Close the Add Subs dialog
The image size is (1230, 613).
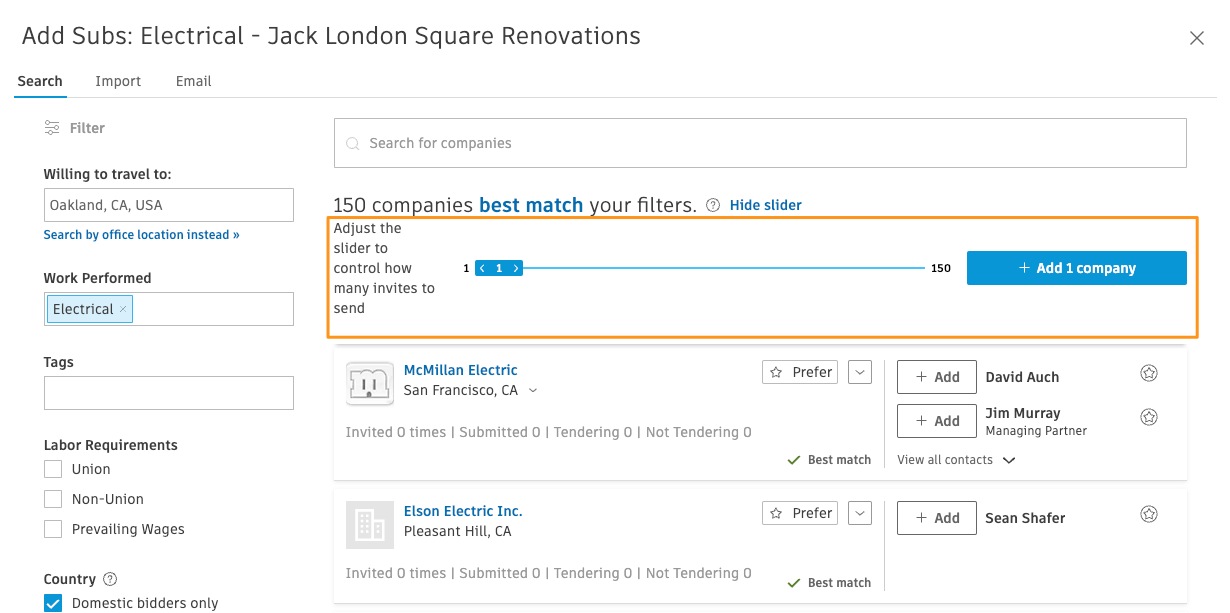1196,38
